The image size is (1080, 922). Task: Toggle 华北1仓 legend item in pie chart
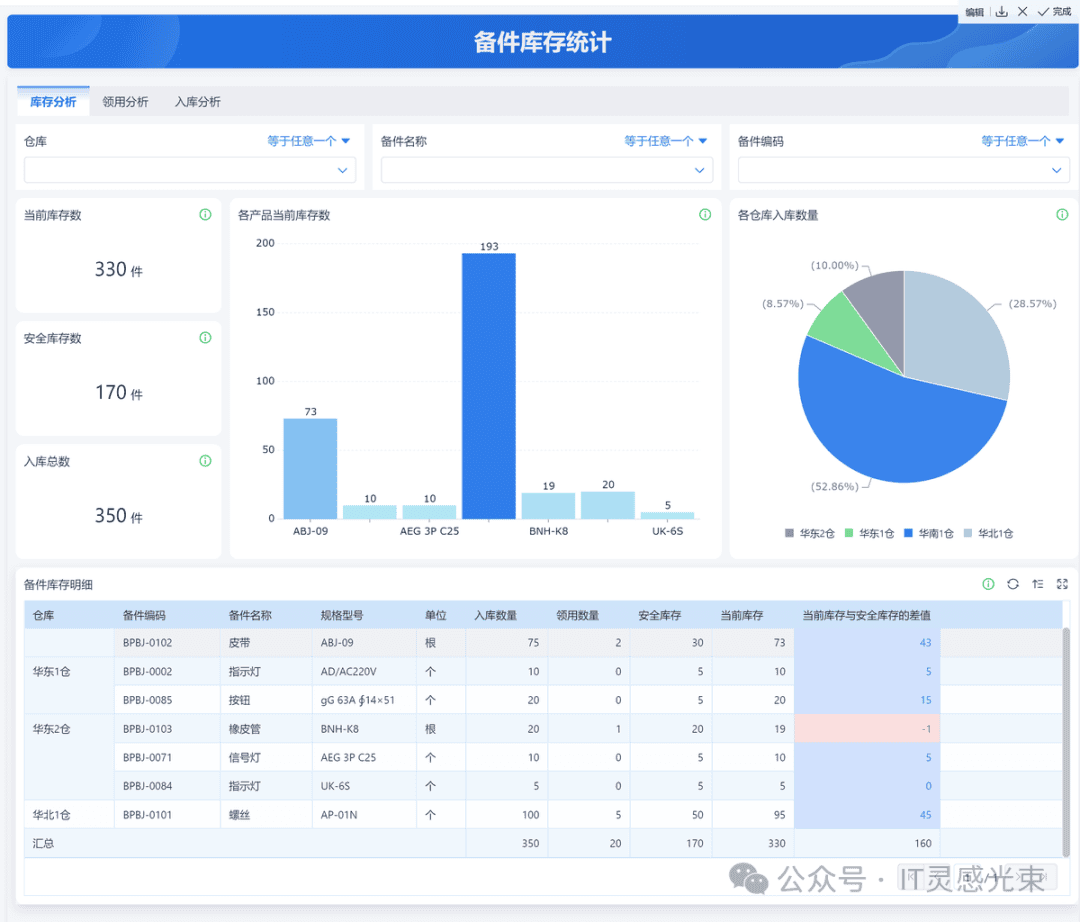(x=988, y=533)
